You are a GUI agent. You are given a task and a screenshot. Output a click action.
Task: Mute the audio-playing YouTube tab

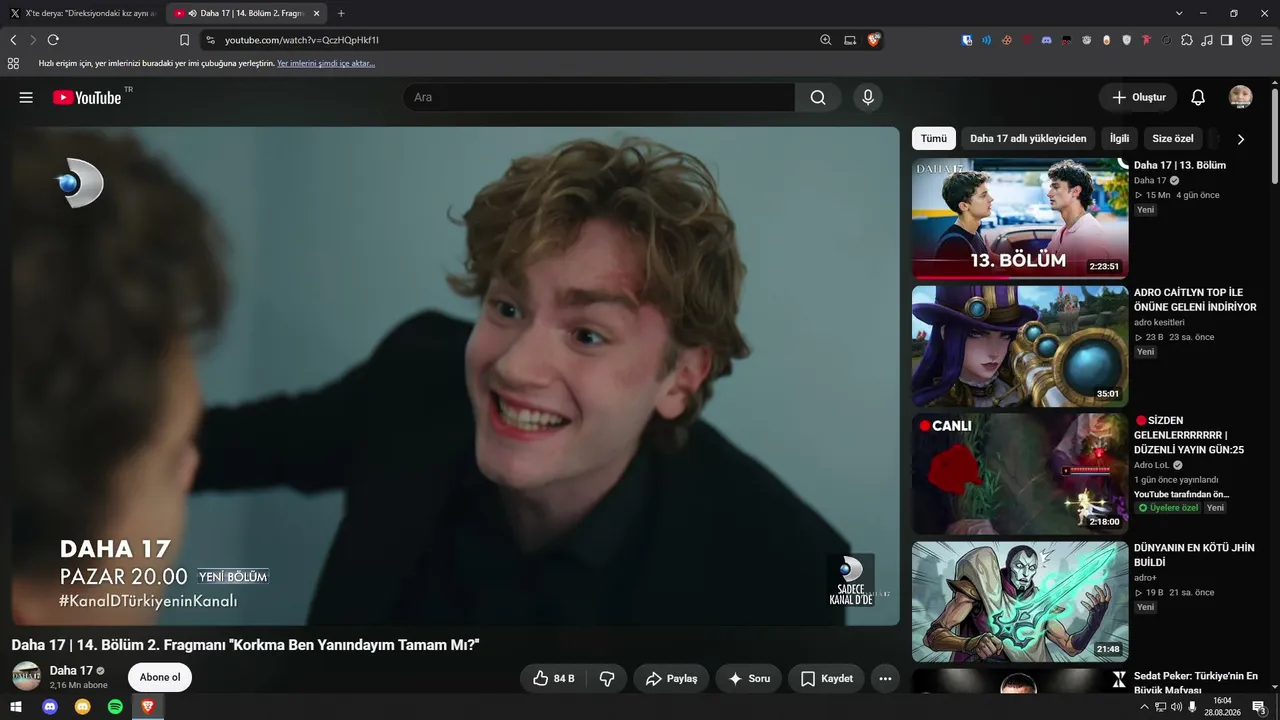pos(192,13)
